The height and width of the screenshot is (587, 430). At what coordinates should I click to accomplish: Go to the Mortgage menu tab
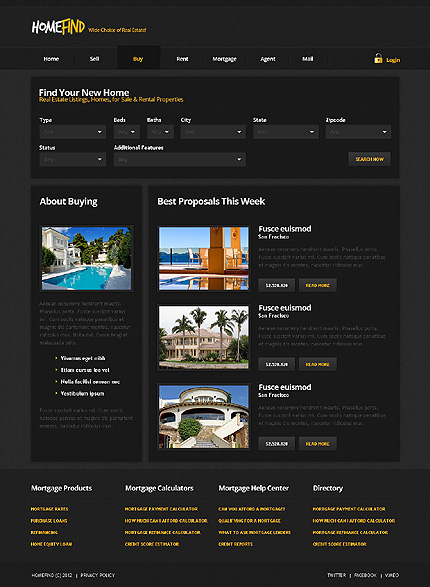pos(225,59)
